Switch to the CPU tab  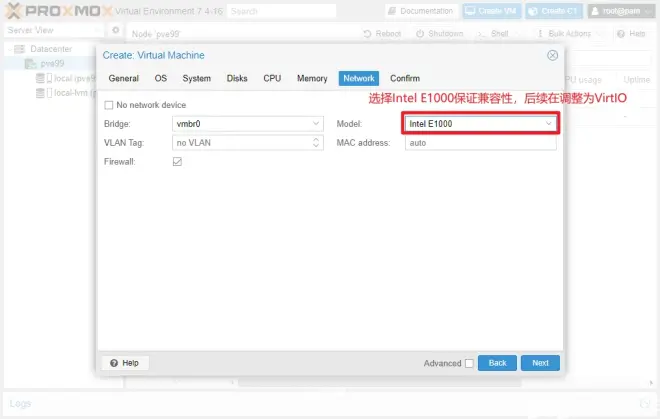pyautogui.click(x=272, y=78)
